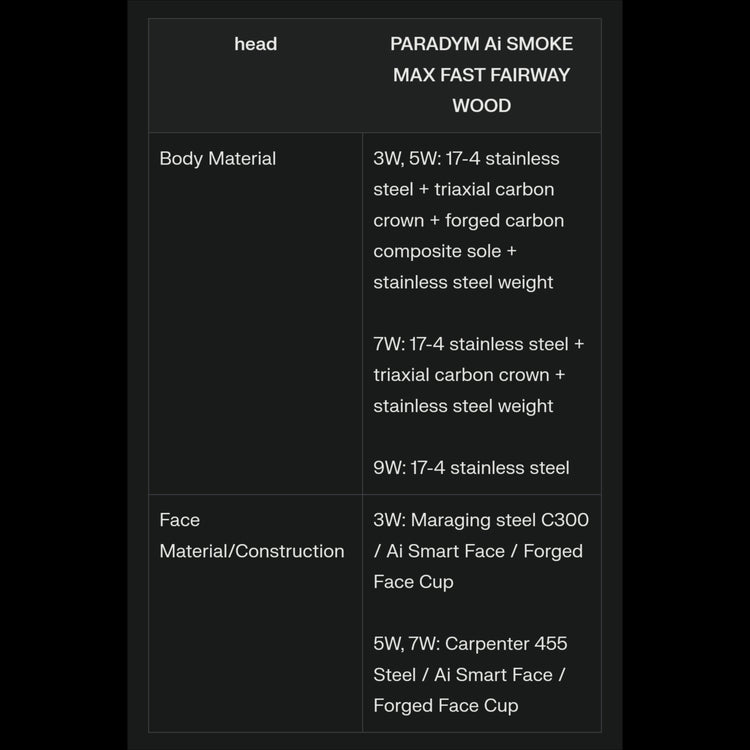Image resolution: width=750 pixels, height=750 pixels.
Task: Select "Face Cup" line under 3W Maraging entry
Action: [413, 582]
